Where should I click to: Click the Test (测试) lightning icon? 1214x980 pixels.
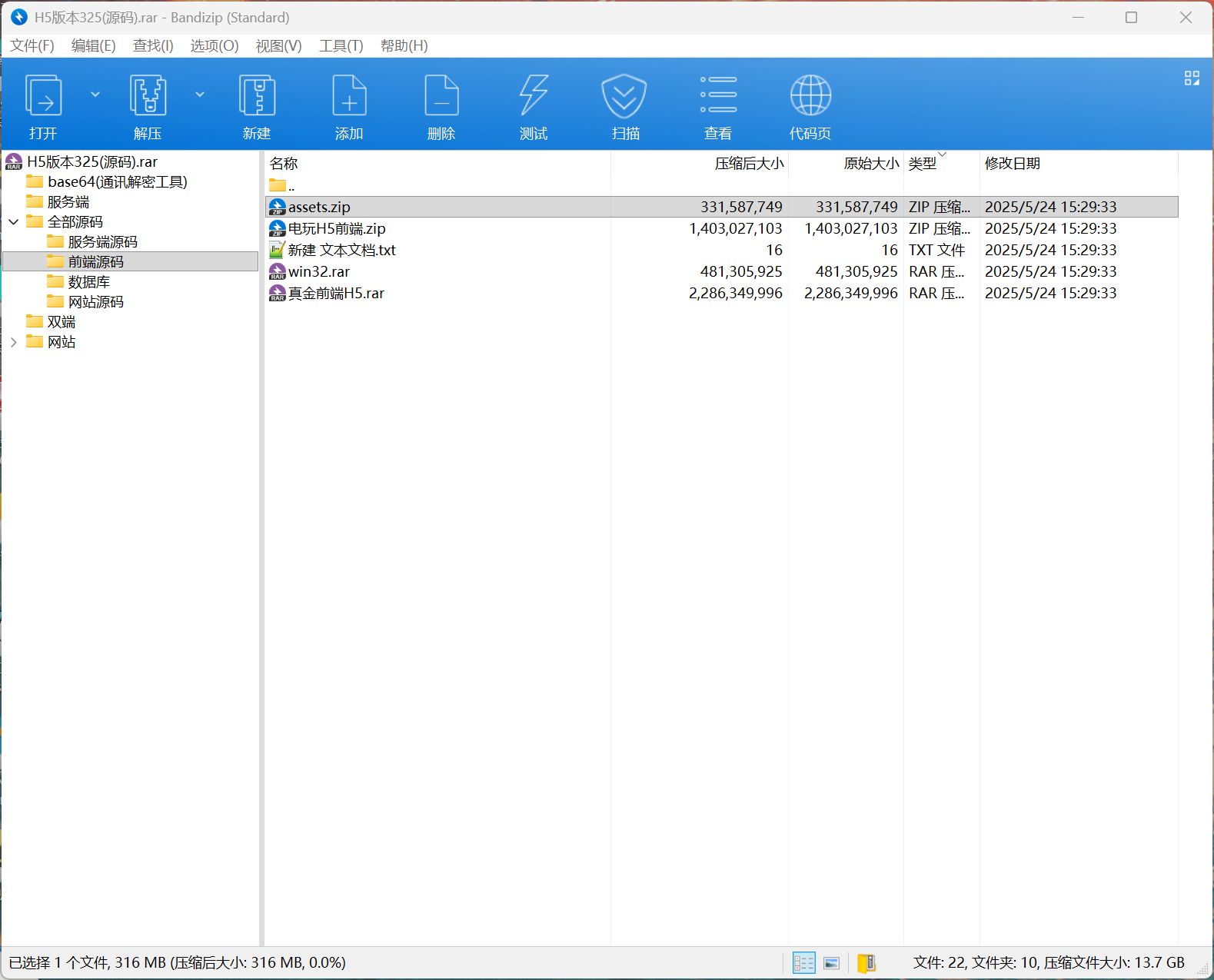point(534,96)
